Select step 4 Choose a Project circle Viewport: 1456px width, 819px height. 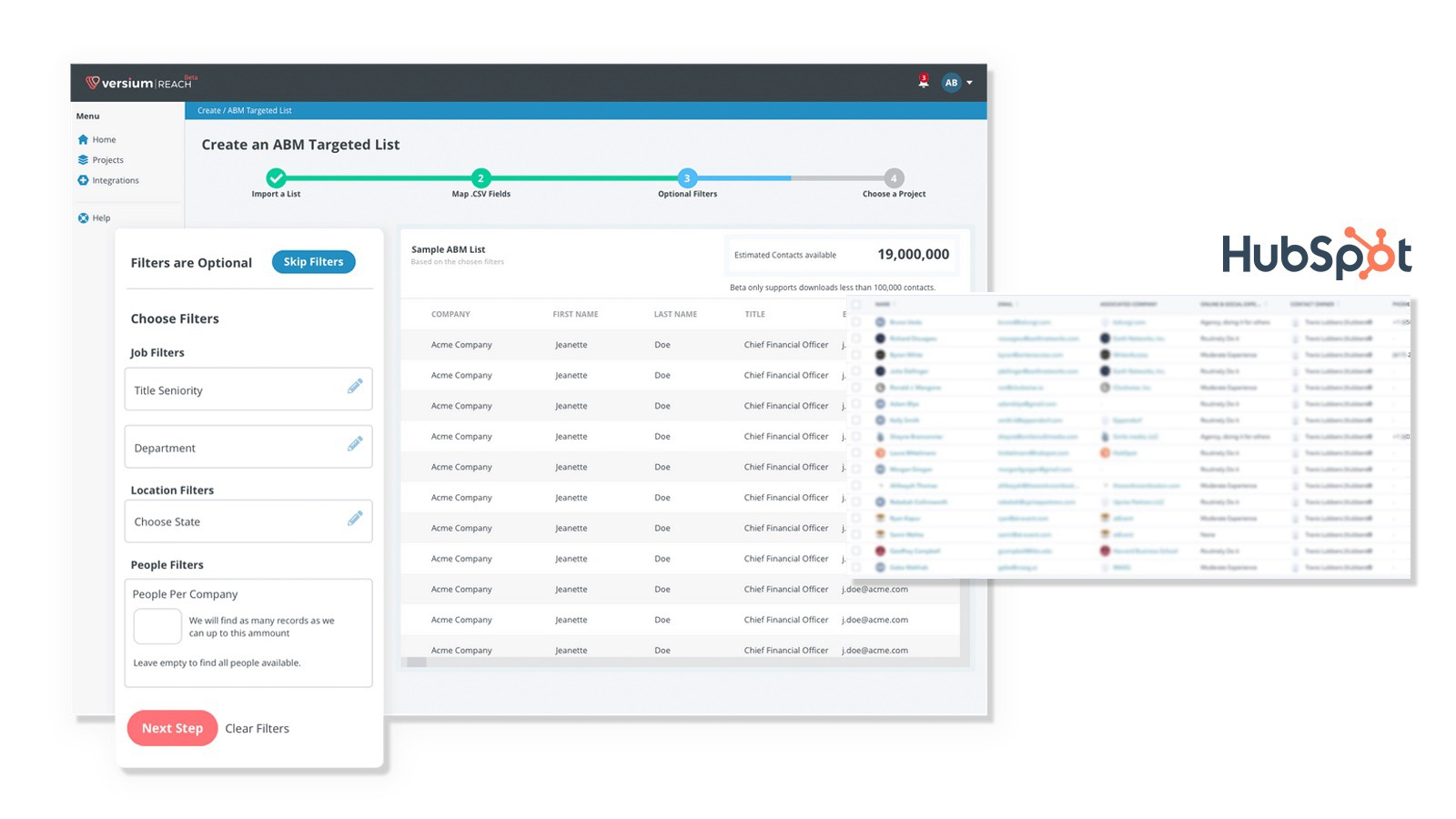pos(894,178)
